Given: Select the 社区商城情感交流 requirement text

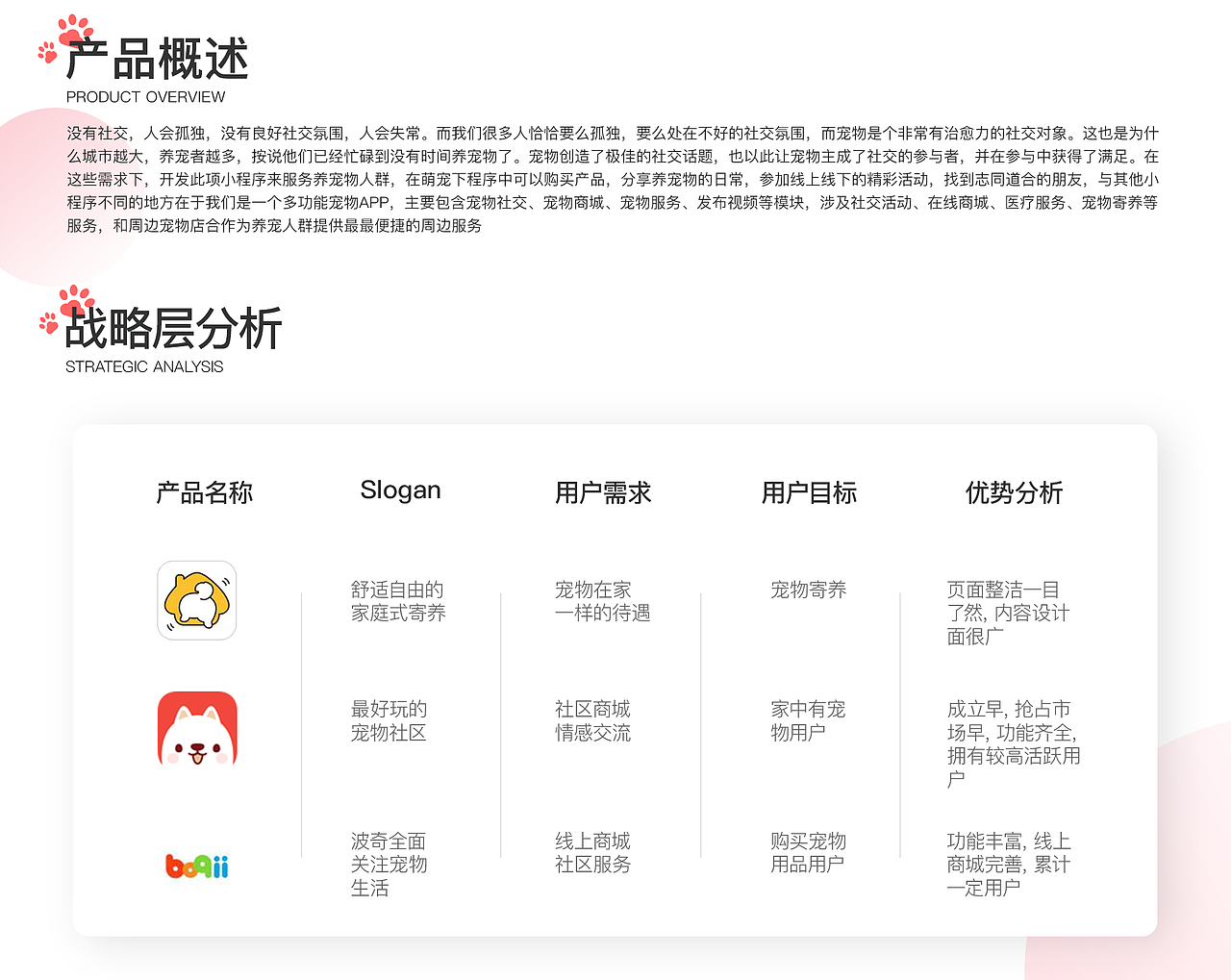Looking at the screenshot, I should (594, 720).
